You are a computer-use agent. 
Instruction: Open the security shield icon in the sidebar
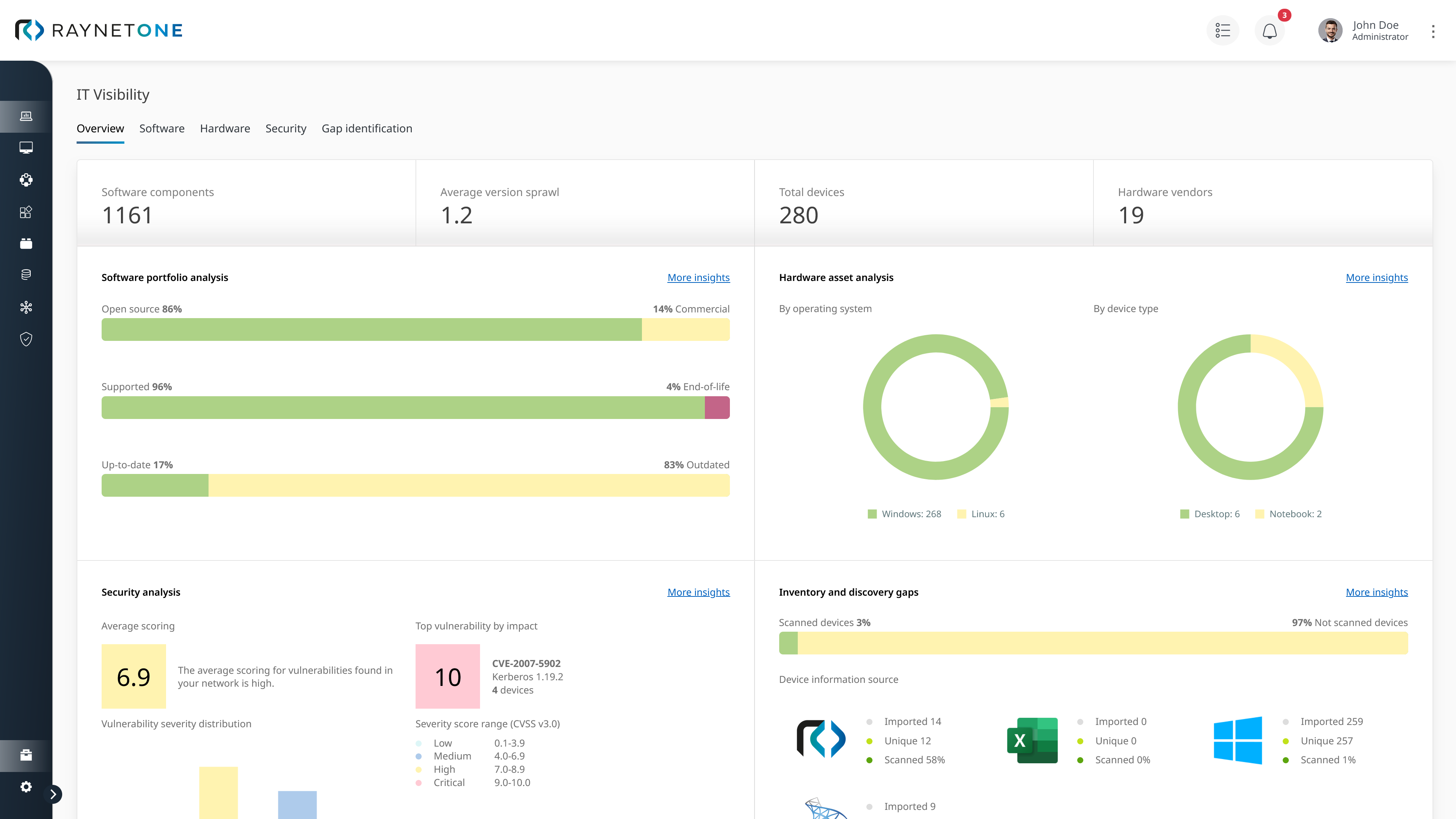pos(25,339)
